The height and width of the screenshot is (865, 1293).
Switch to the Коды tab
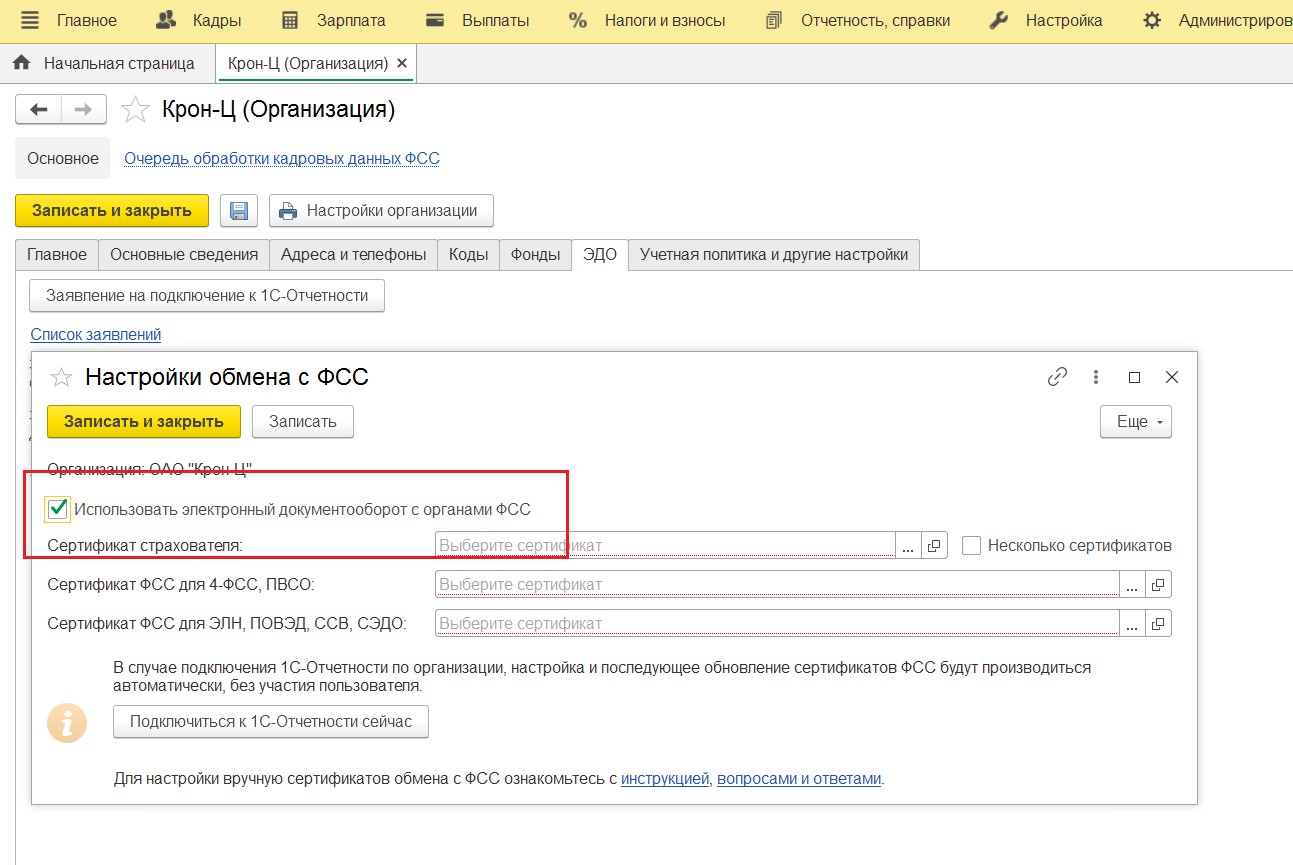pos(468,254)
